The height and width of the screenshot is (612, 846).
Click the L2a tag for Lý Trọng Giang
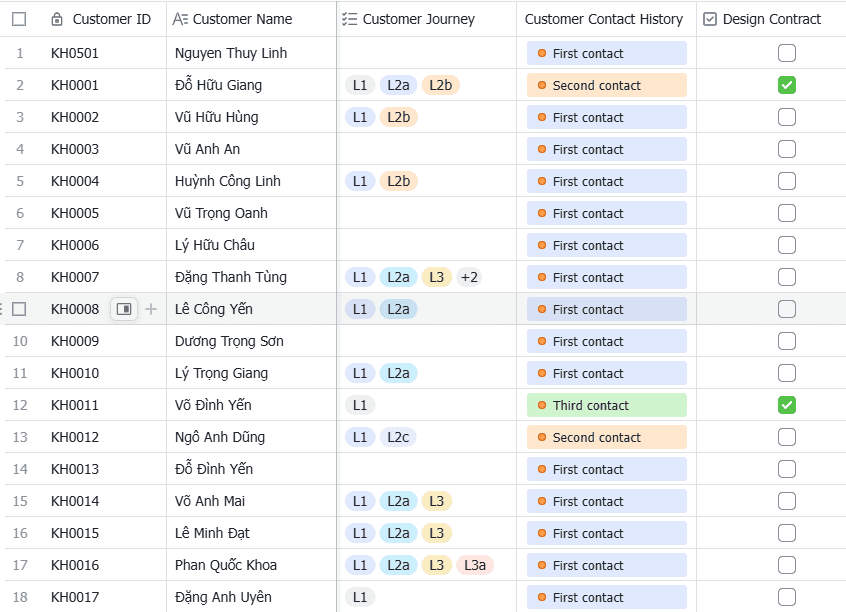click(398, 373)
